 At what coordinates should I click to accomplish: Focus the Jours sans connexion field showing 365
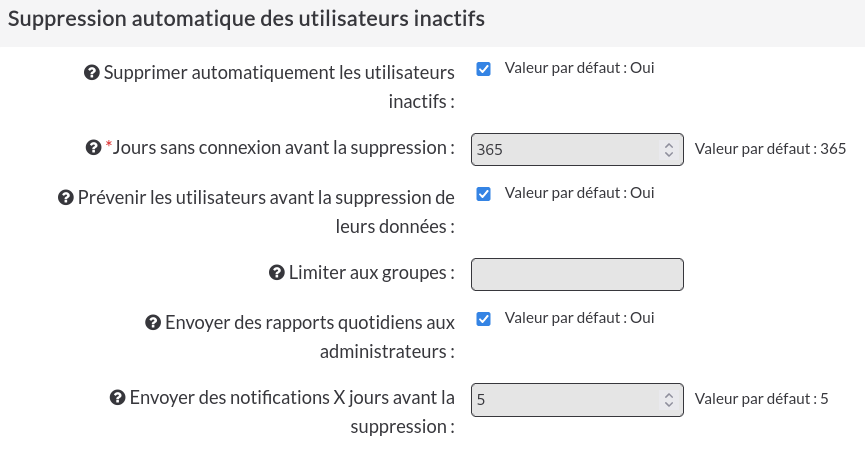pyautogui.click(x=577, y=150)
